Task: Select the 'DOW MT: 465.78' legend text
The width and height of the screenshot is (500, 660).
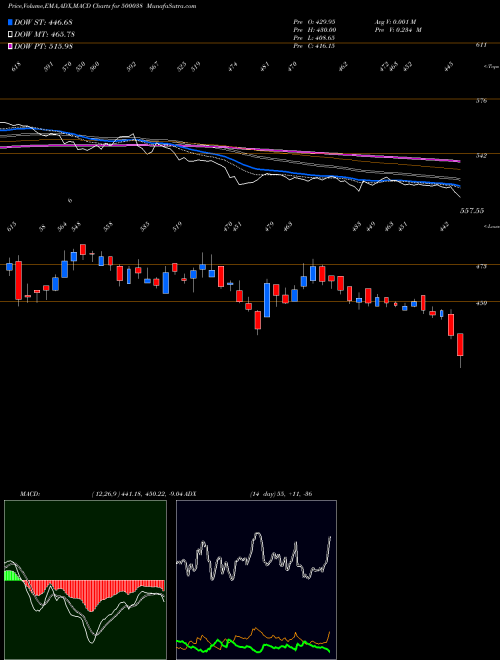Action: (x=45, y=34)
